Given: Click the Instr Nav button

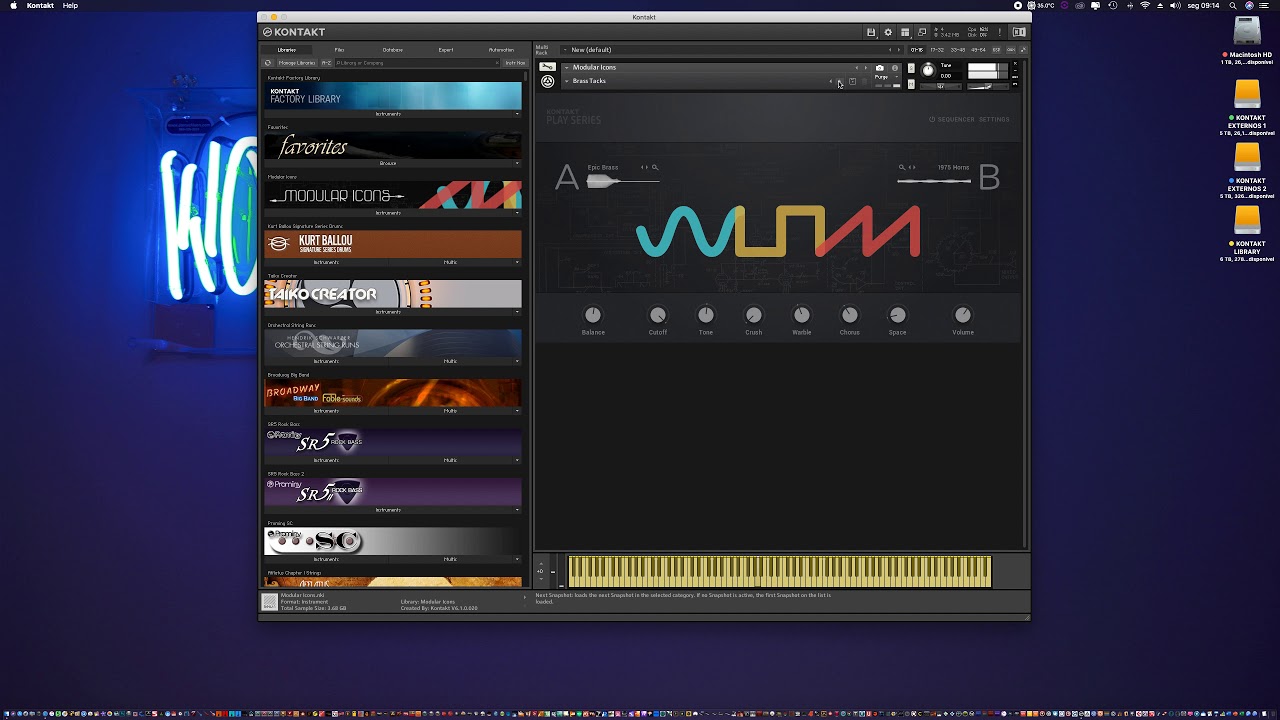Looking at the screenshot, I should coord(515,63).
